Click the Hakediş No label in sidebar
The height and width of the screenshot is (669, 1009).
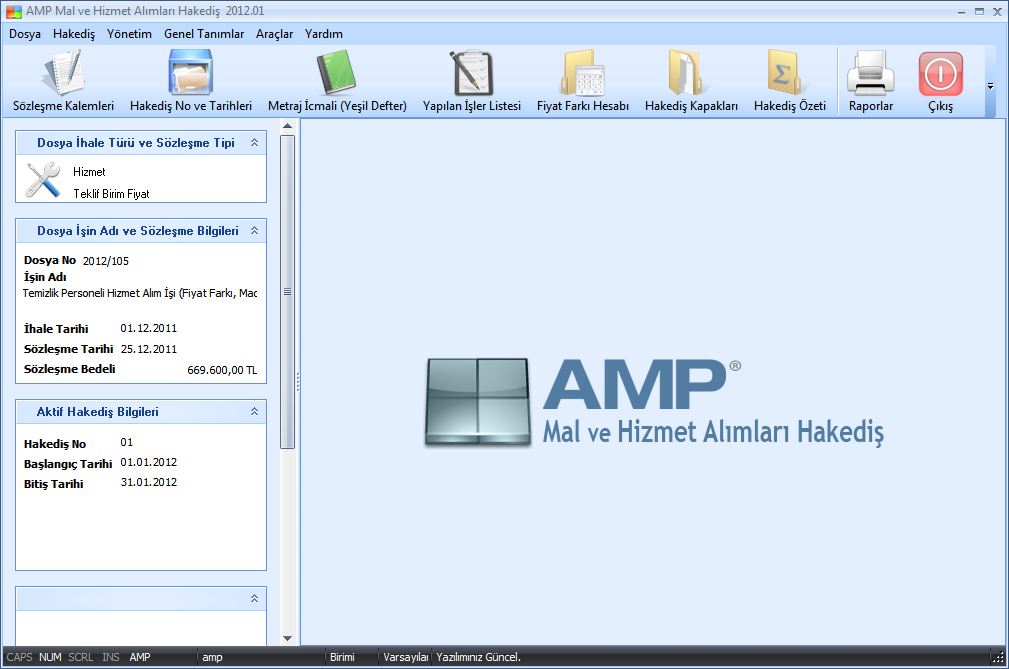55,444
